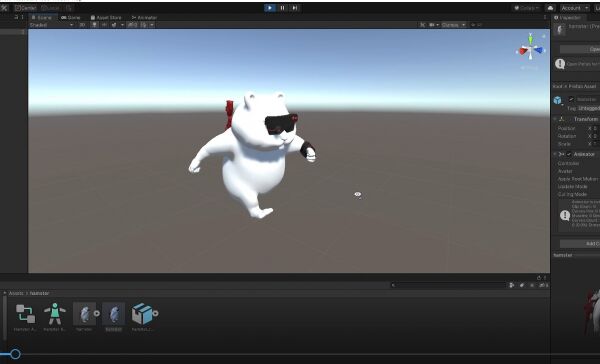
Task: Click the component tools icon left of camera
Action: pyautogui.click(x=422, y=25)
